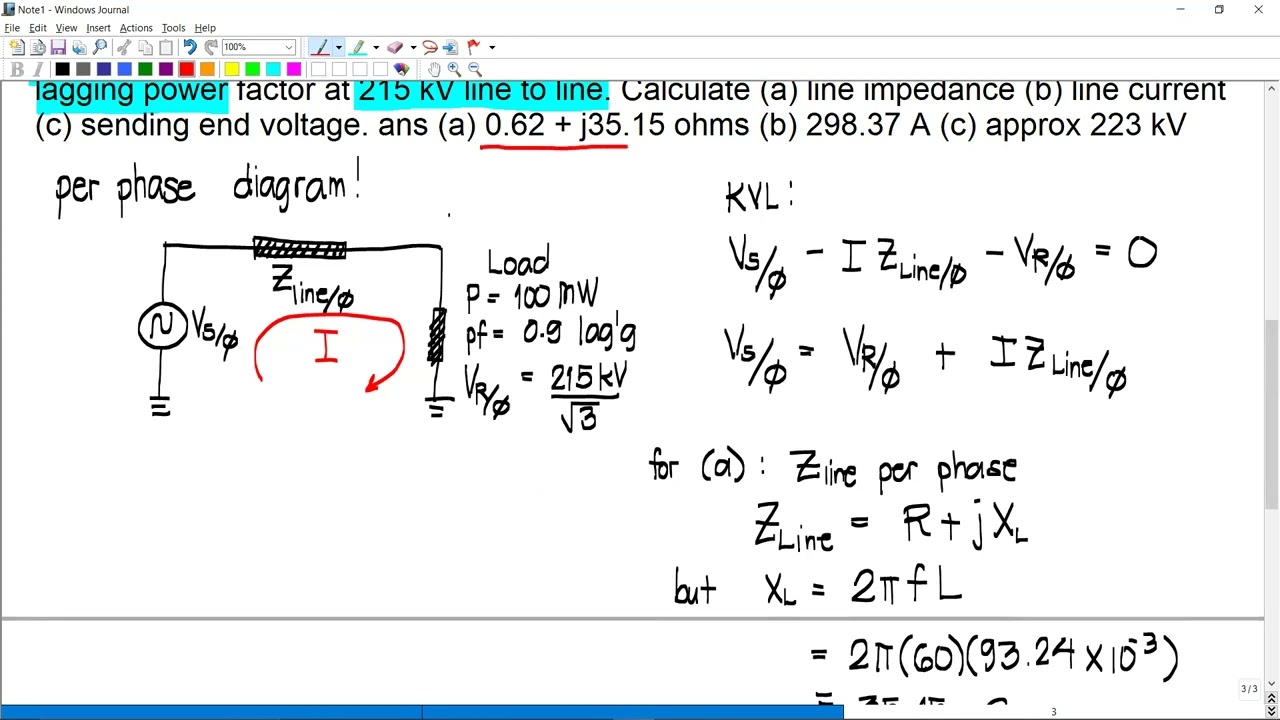
Task: Open the Edit menu
Action: tap(38, 28)
